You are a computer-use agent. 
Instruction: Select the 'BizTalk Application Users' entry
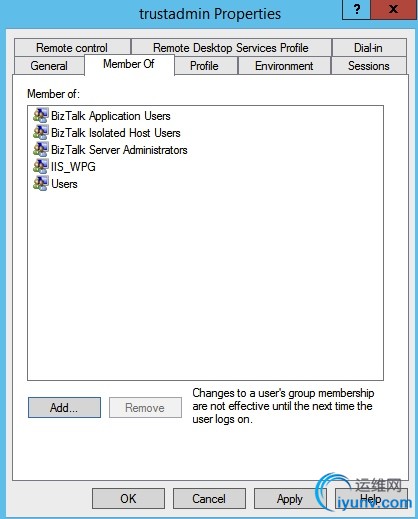point(111,116)
